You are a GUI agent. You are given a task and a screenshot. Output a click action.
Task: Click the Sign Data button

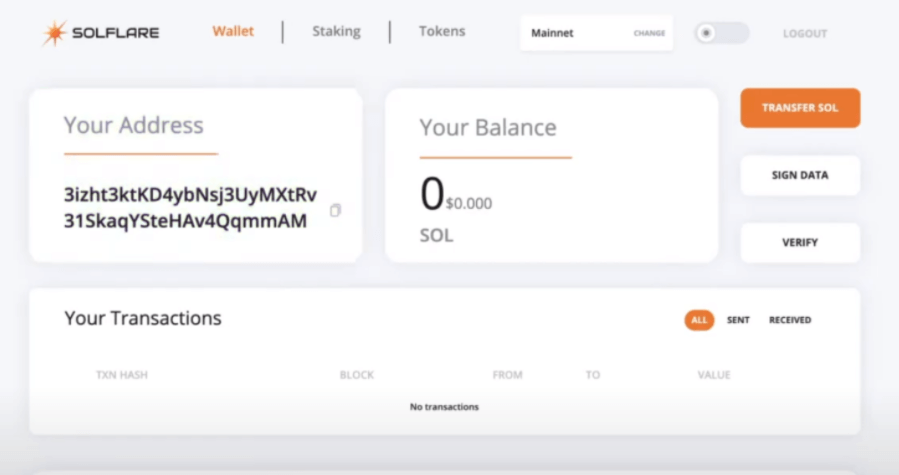coord(800,175)
